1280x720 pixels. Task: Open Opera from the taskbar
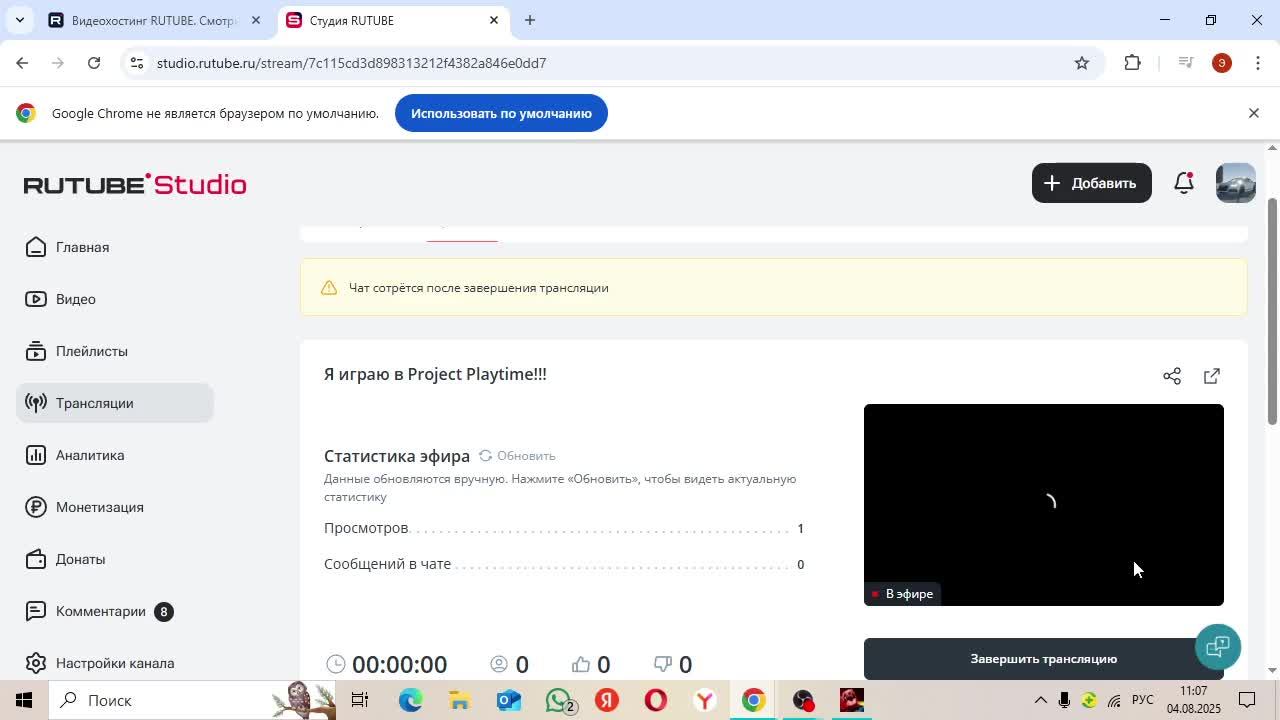pos(656,700)
